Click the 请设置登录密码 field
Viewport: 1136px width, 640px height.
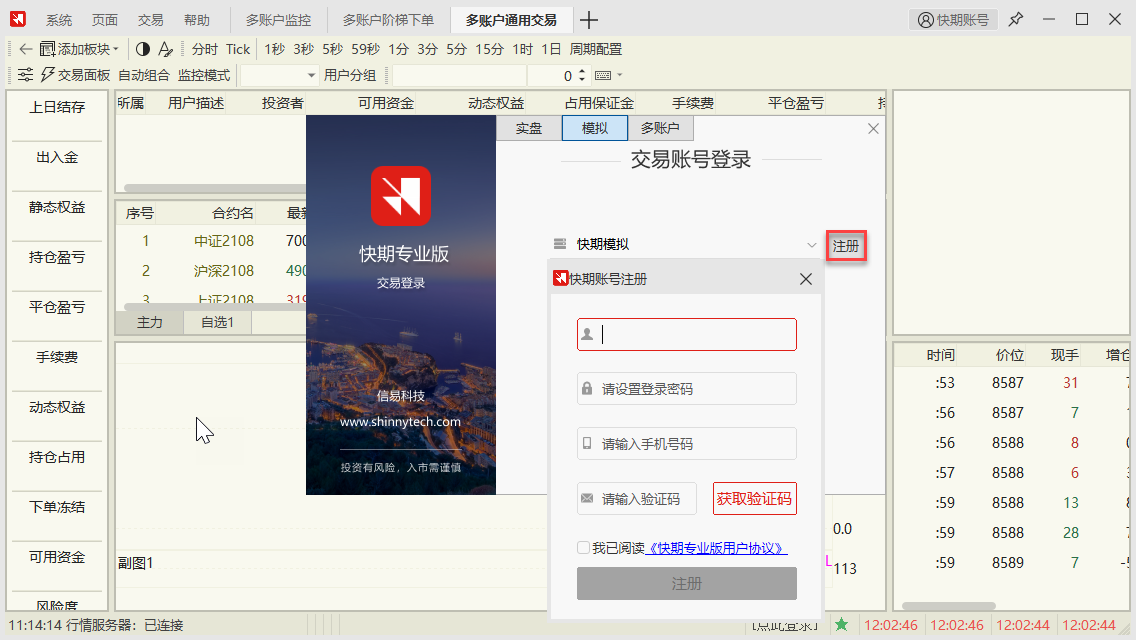point(687,388)
